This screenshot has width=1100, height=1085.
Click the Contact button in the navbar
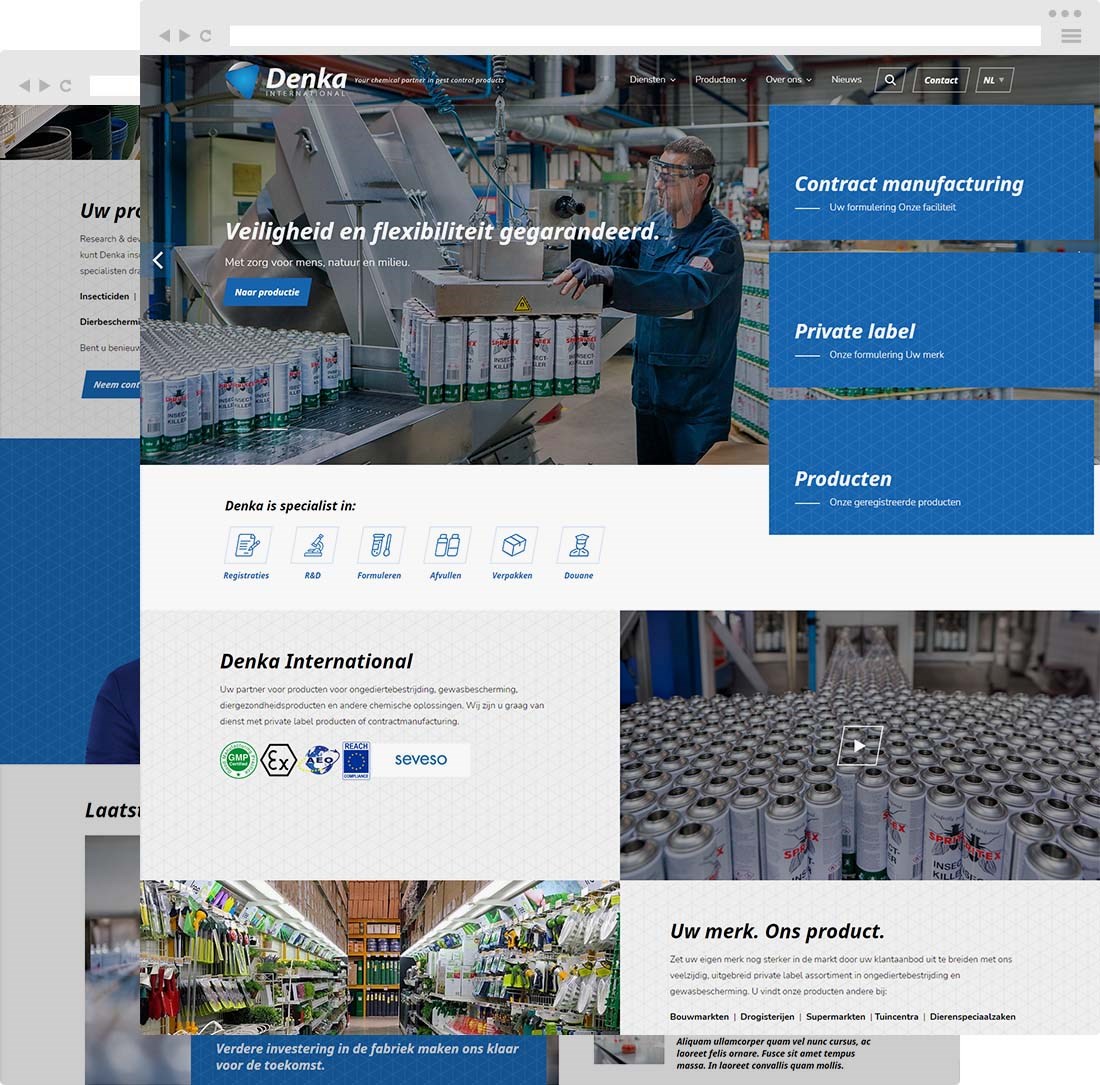tap(940, 80)
